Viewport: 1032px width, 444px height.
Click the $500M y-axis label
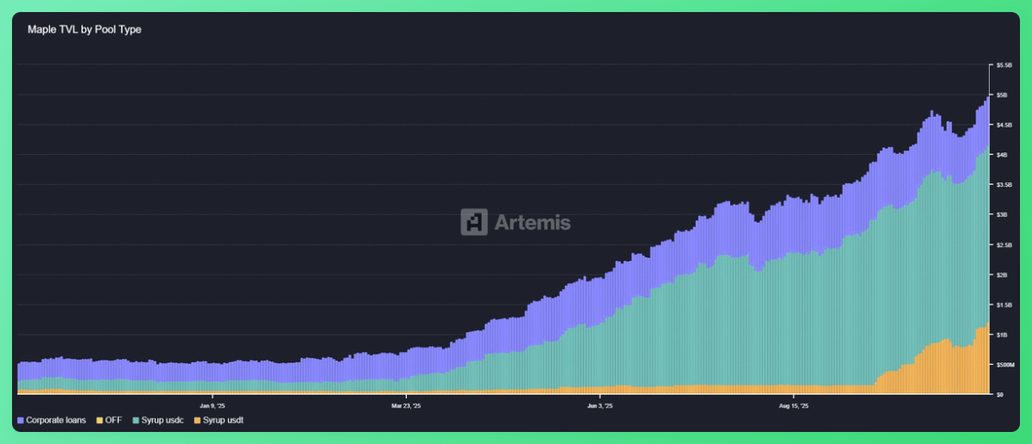1005,365
